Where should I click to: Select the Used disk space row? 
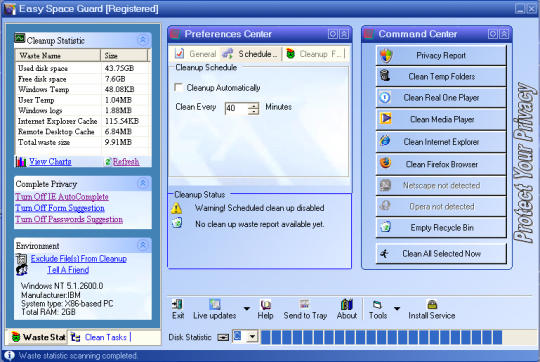pos(83,68)
